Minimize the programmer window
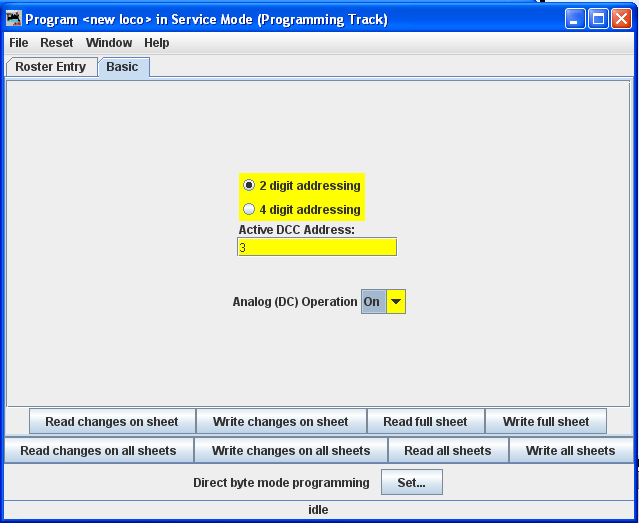This screenshot has width=639, height=523. 574,19
